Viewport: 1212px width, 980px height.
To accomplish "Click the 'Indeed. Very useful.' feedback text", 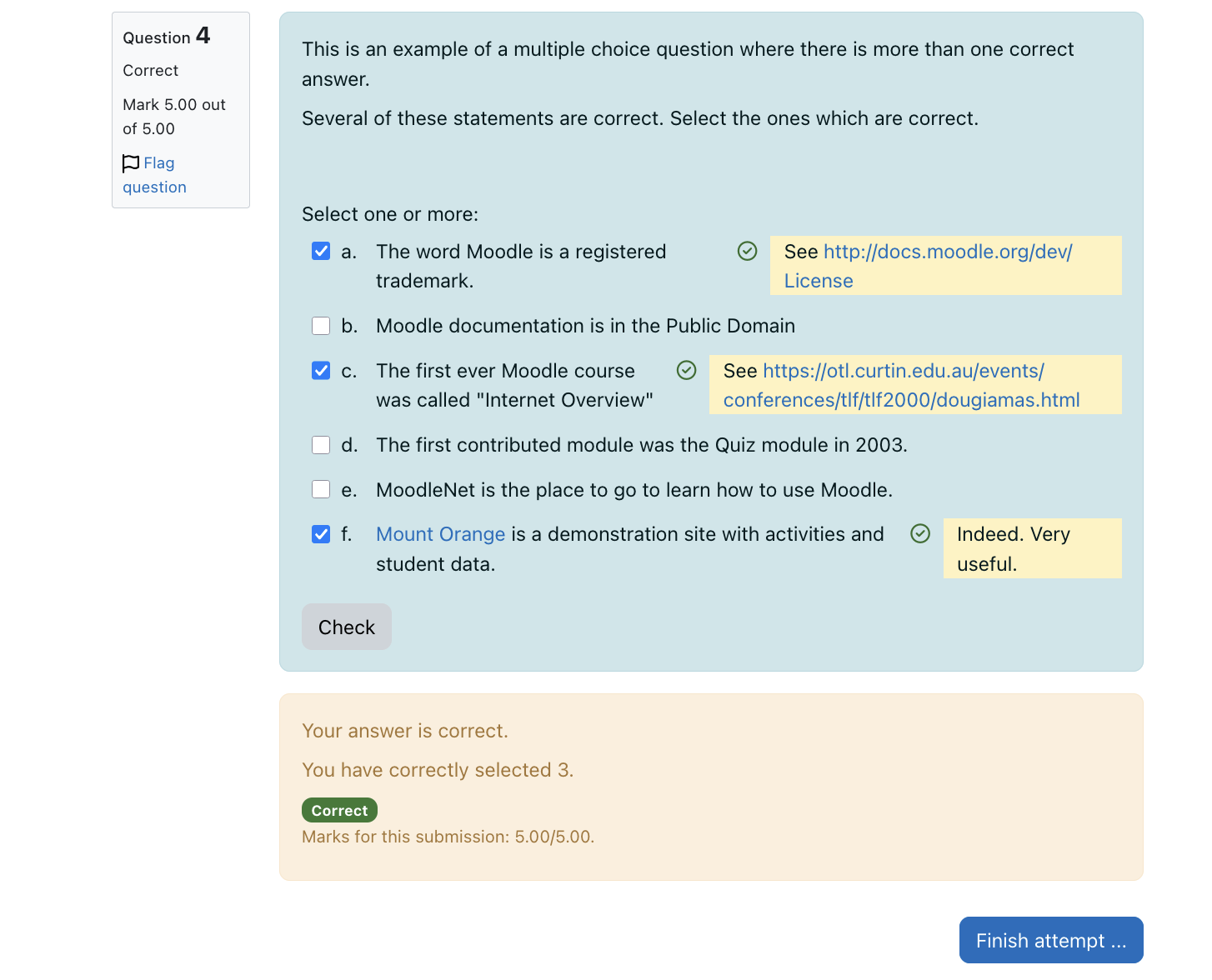I will pos(1014,548).
